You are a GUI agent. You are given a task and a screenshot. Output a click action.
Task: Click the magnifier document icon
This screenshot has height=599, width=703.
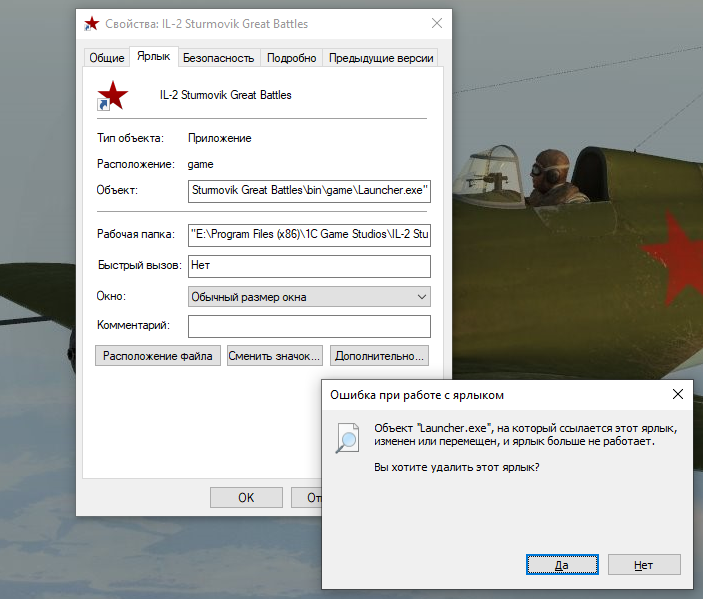347,438
